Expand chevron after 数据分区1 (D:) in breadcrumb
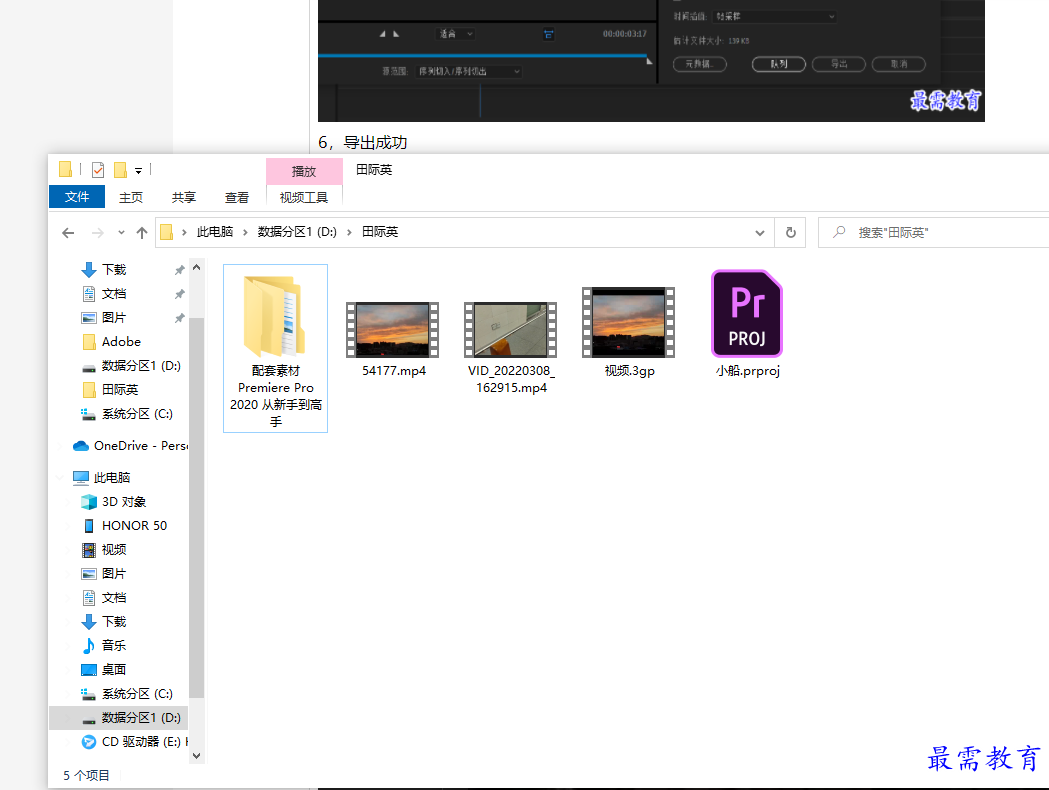The height and width of the screenshot is (790, 1049). pyautogui.click(x=349, y=232)
